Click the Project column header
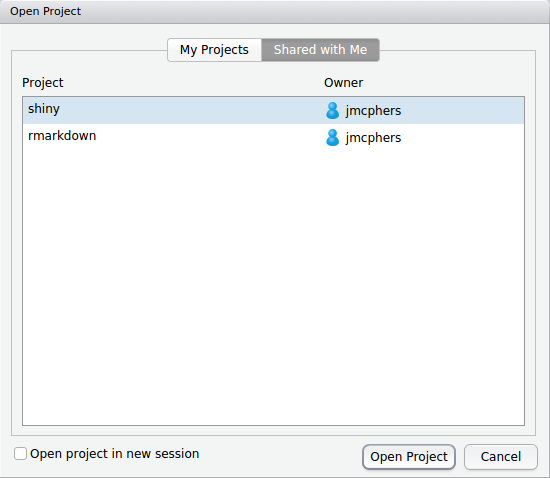Image resolution: width=550 pixels, height=478 pixels. [x=42, y=83]
